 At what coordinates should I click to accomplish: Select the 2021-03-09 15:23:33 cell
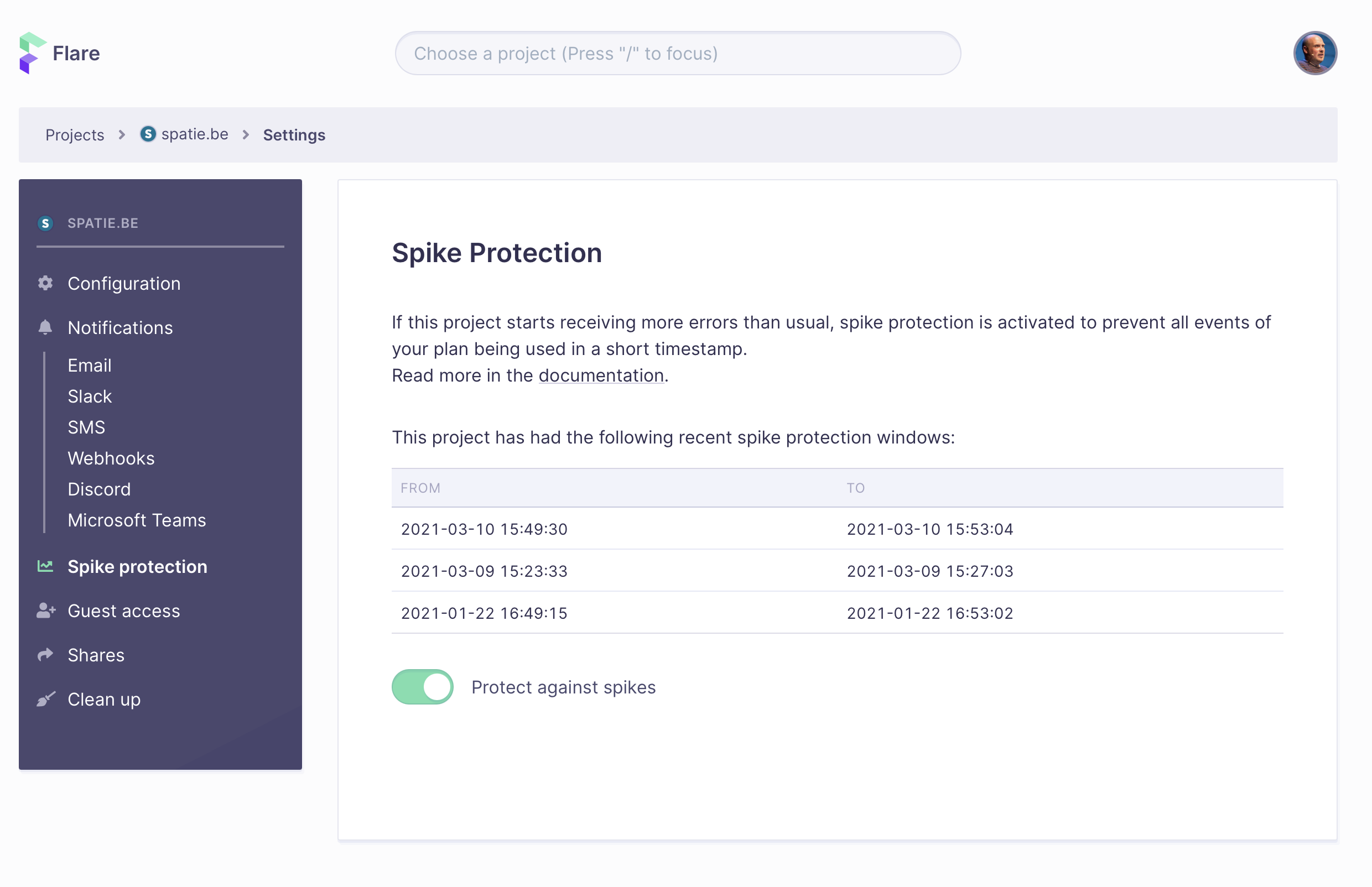484,571
